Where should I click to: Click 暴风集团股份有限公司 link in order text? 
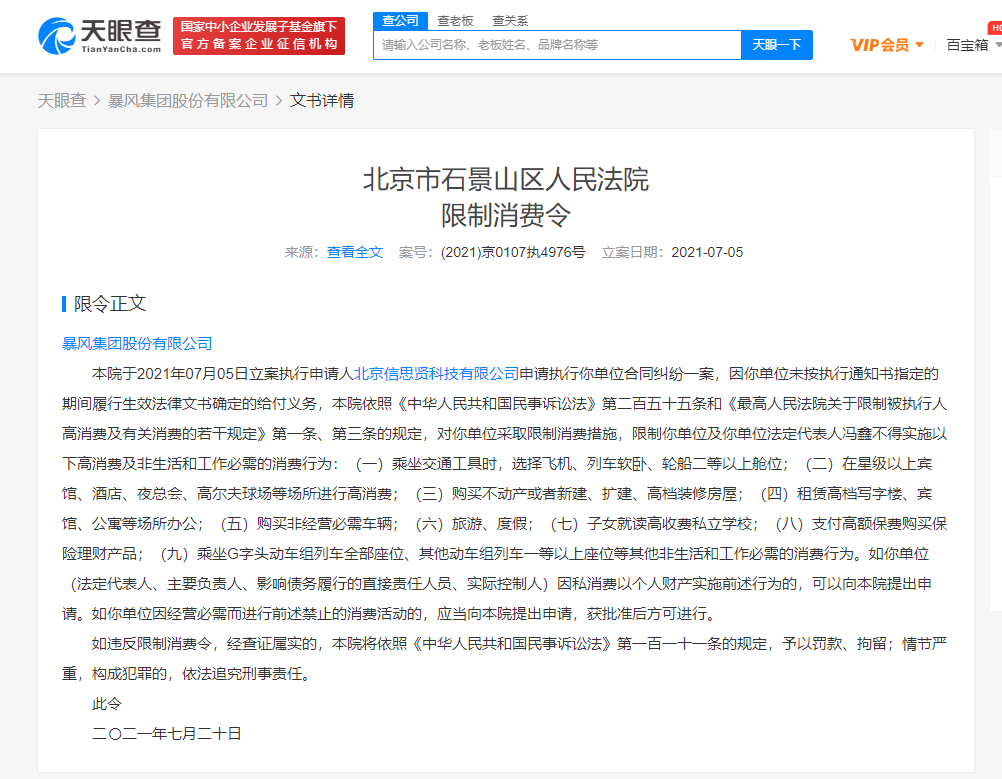[137, 344]
